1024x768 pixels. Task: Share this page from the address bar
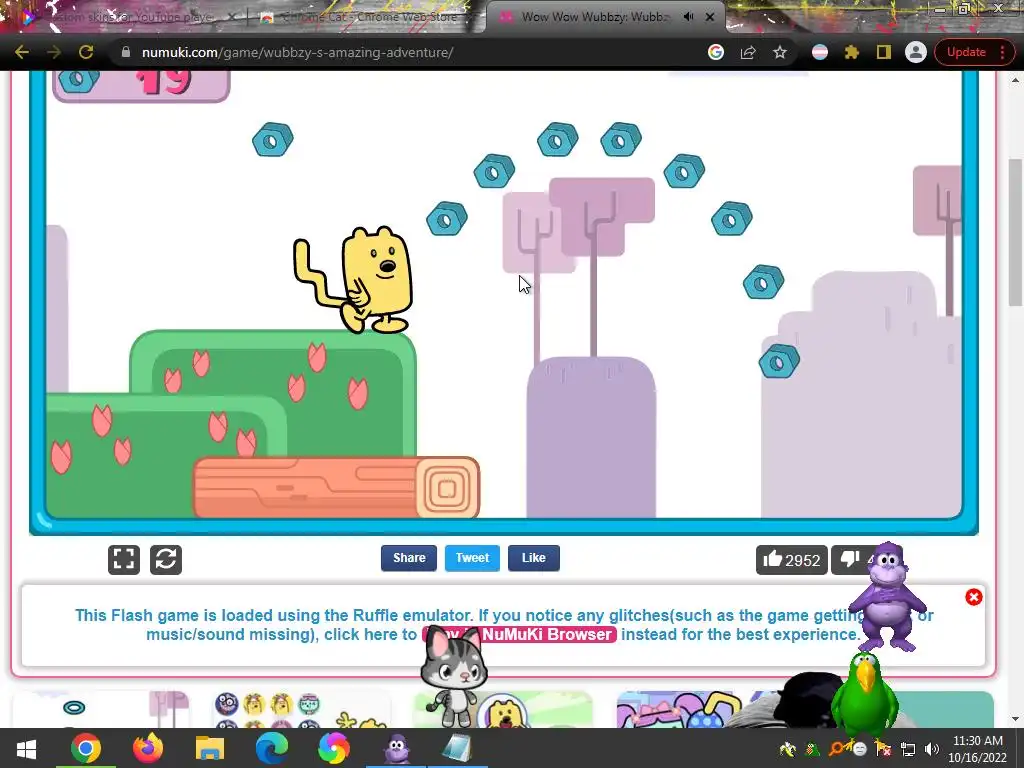[x=748, y=52]
